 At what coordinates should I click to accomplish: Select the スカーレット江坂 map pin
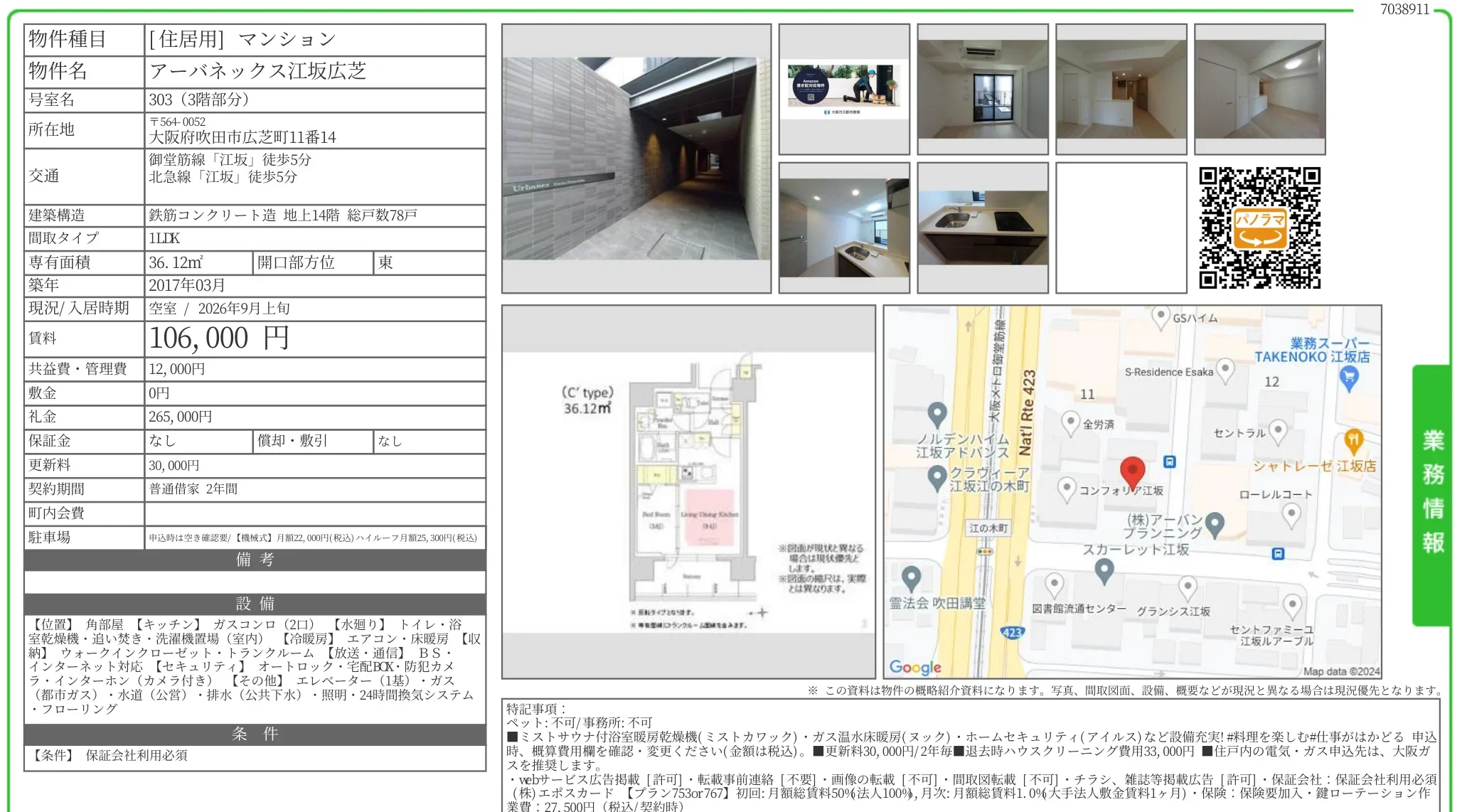(x=1104, y=571)
